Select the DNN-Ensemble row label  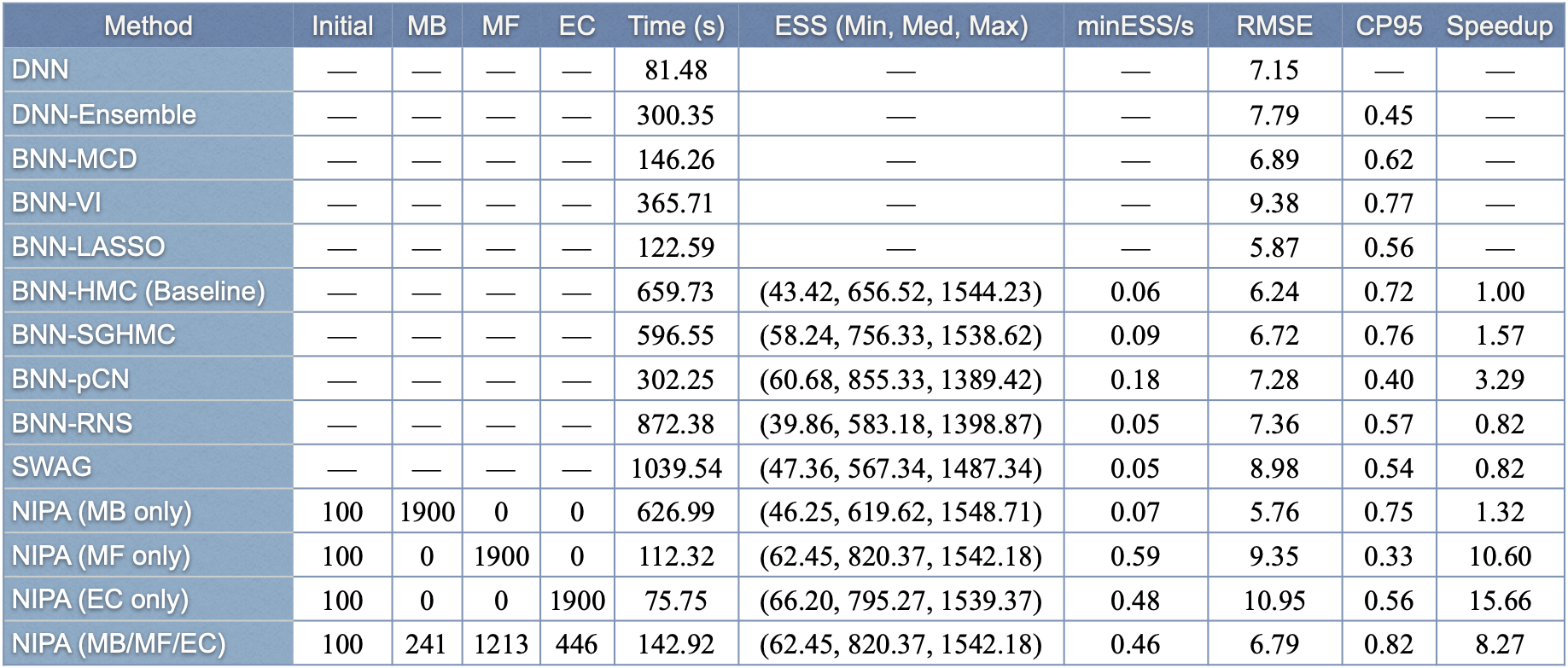tap(104, 114)
